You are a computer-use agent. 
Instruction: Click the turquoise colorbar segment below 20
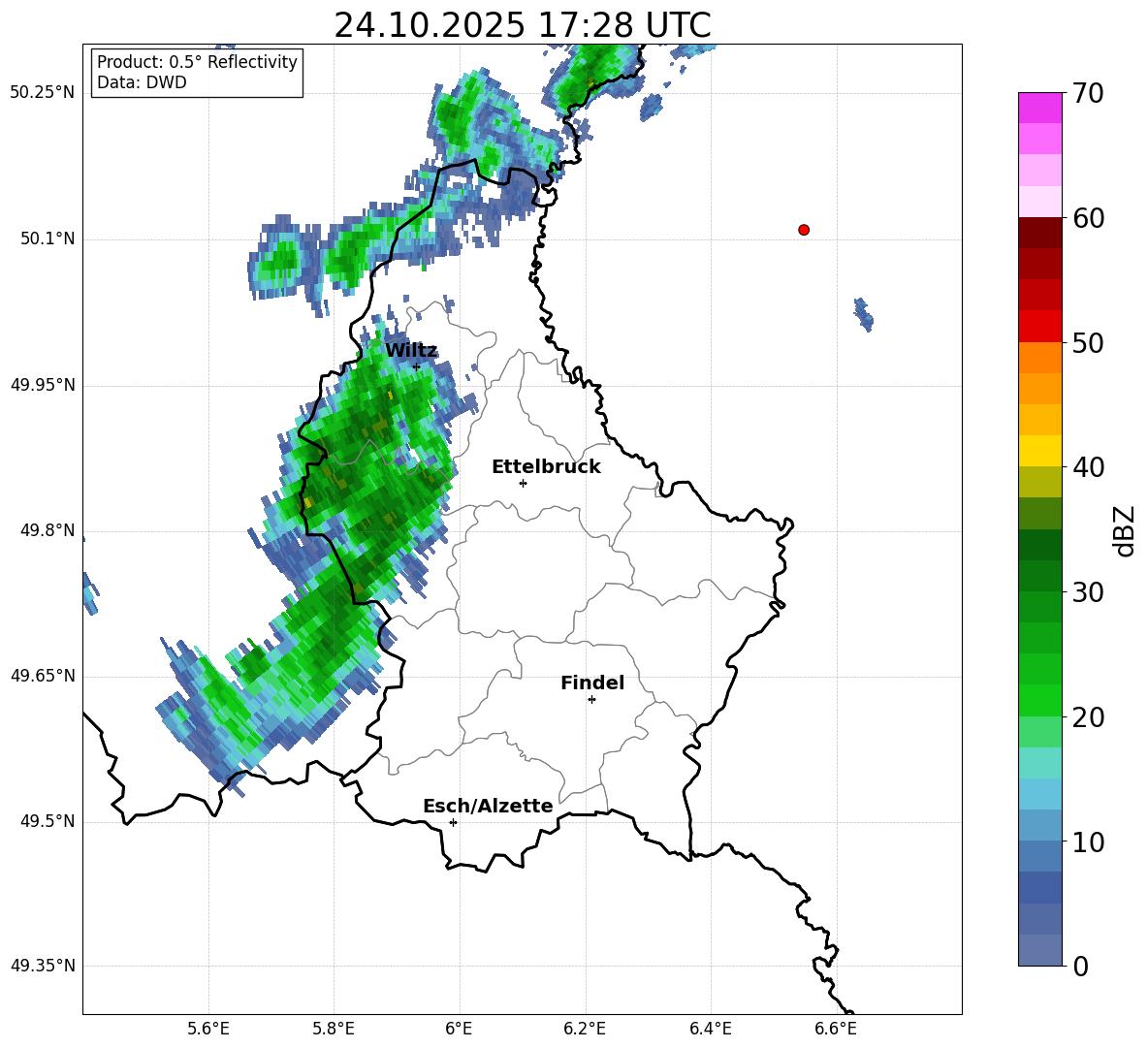pos(1039,763)
